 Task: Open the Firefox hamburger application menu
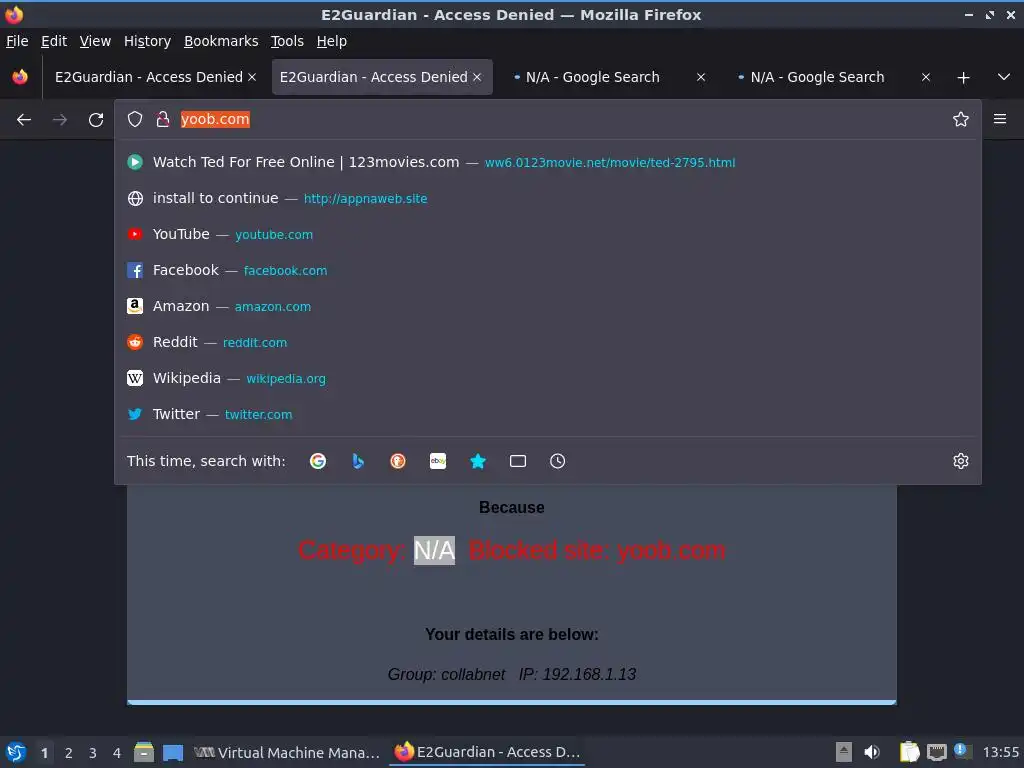pyautogui.click(x=1000, y=119)
